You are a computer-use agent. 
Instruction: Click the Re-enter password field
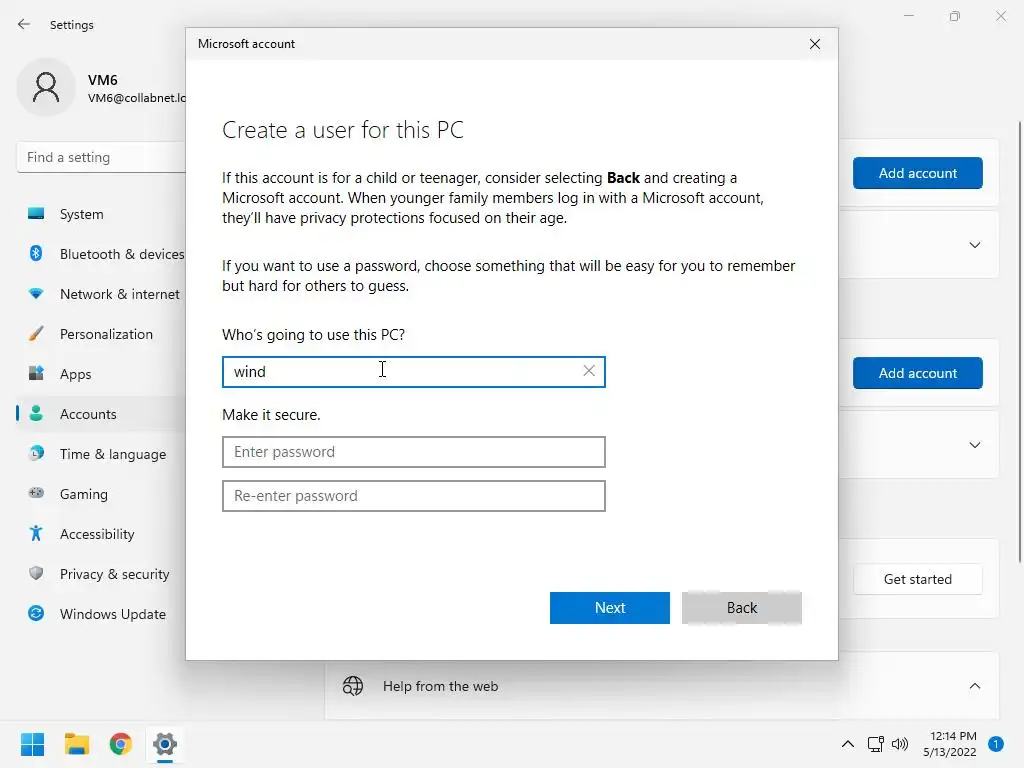(413, 495)
